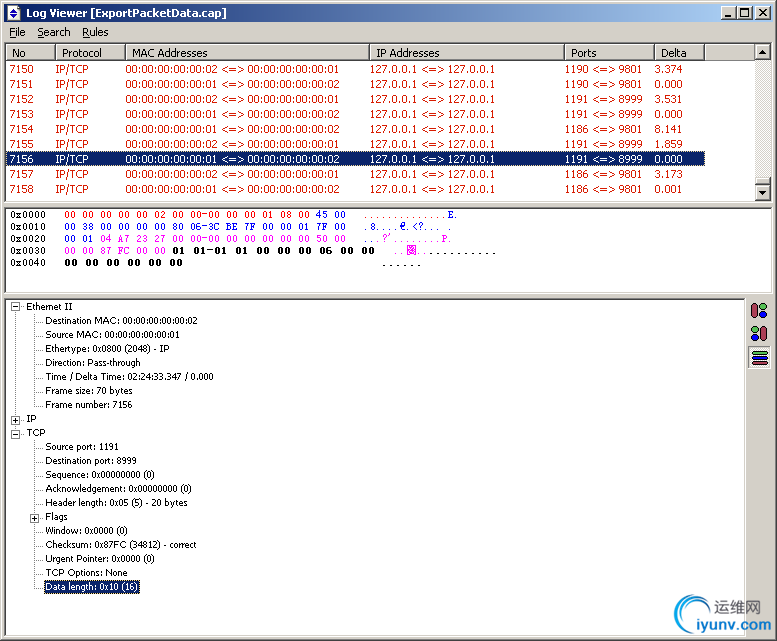Close the Log Viewer window

763,13
